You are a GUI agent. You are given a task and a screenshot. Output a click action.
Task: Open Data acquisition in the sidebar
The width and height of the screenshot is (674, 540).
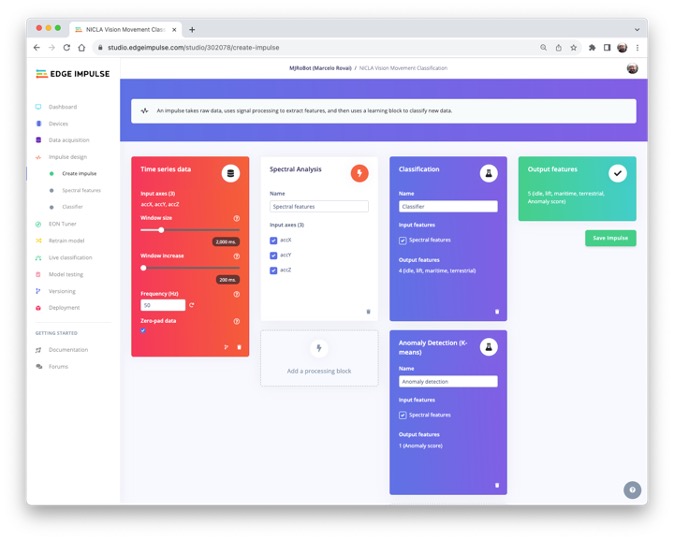68,140
